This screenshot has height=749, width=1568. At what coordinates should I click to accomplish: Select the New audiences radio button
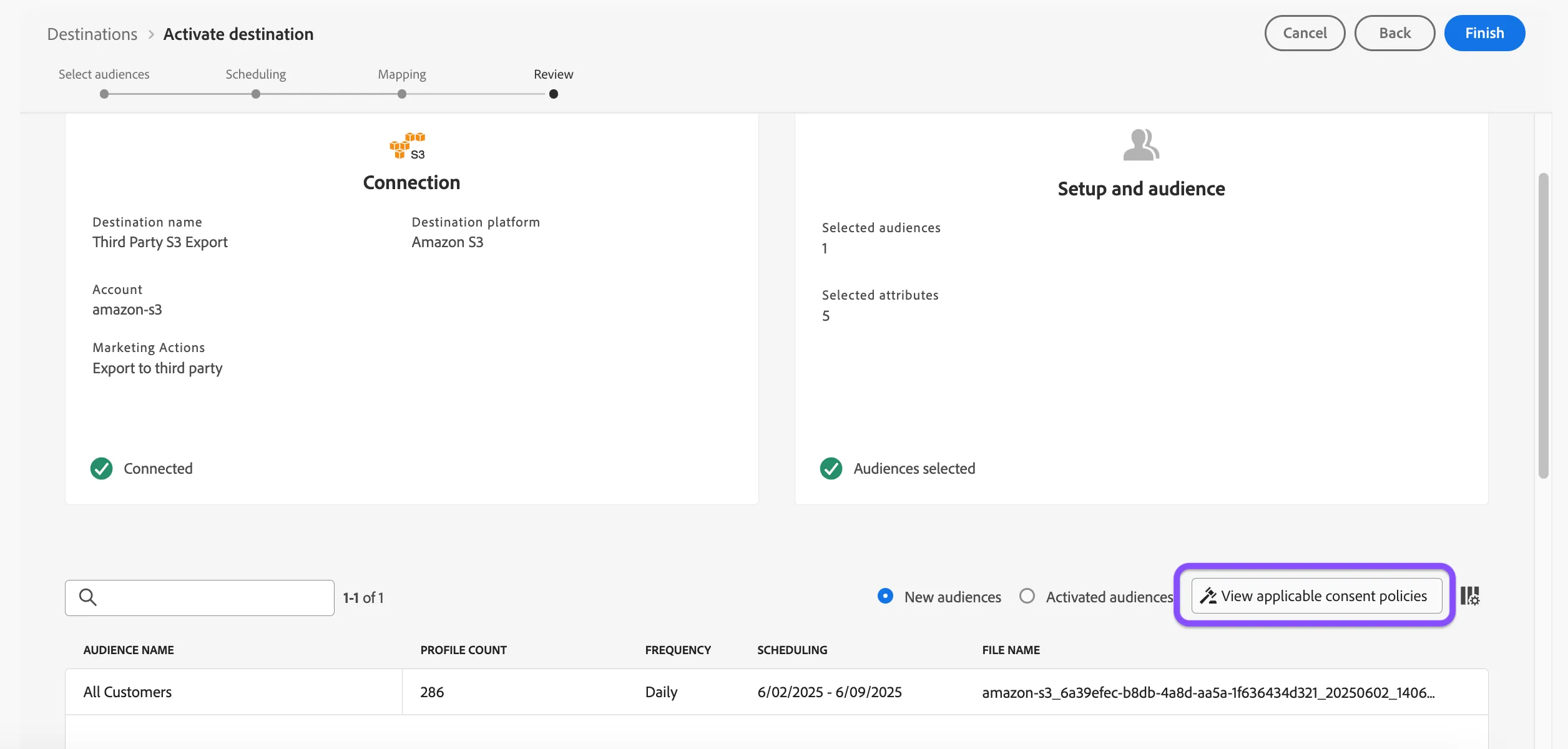(885, 596)
